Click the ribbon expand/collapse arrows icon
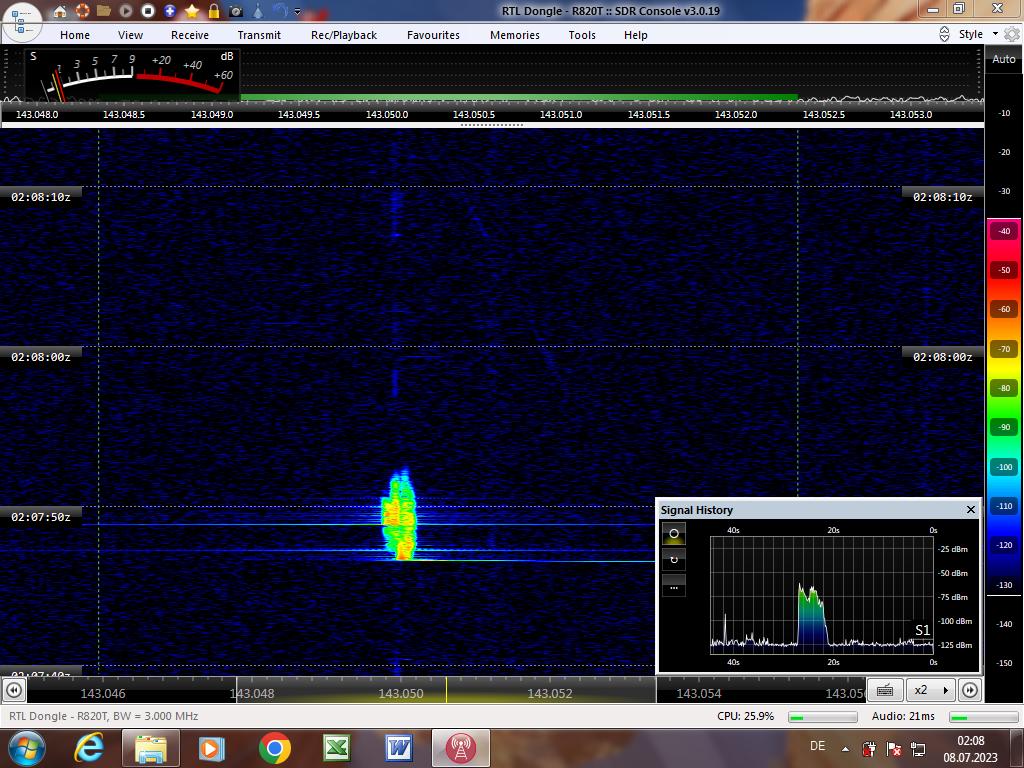Viewport: 1024px width, 768px height. [x=944, y=34]
